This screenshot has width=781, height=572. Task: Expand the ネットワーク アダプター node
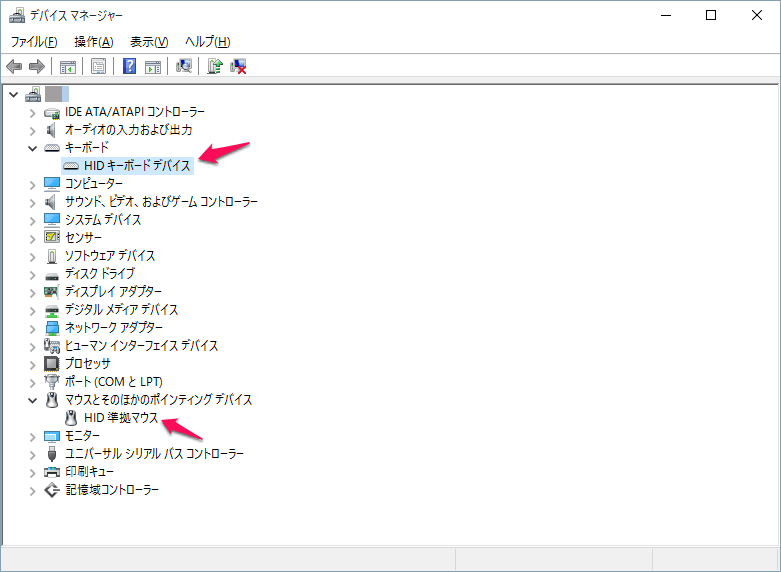point(32,327)
